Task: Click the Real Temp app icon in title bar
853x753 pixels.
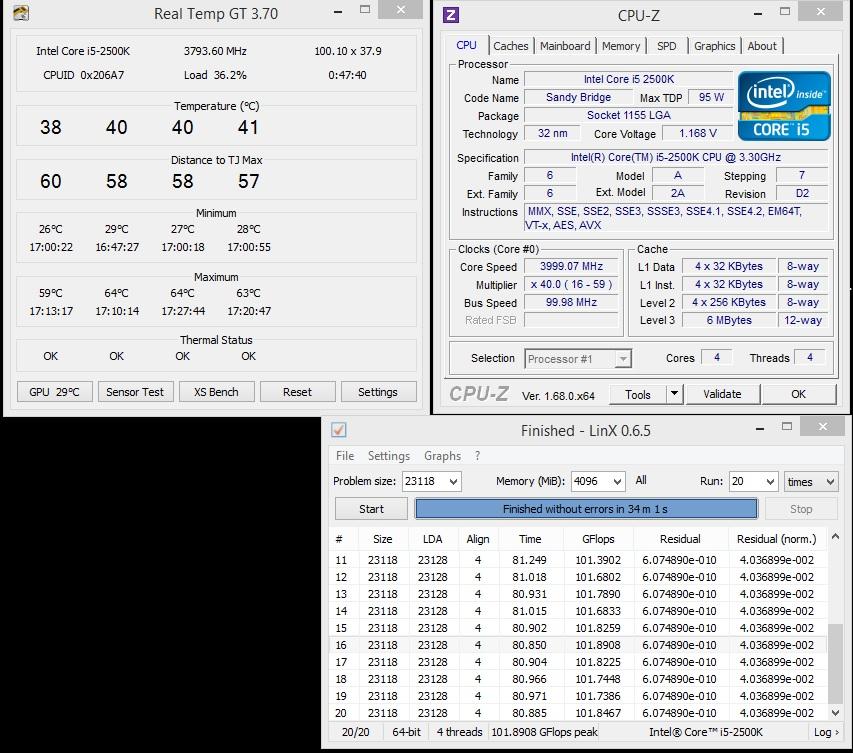Action: click(x=21, y=13)
